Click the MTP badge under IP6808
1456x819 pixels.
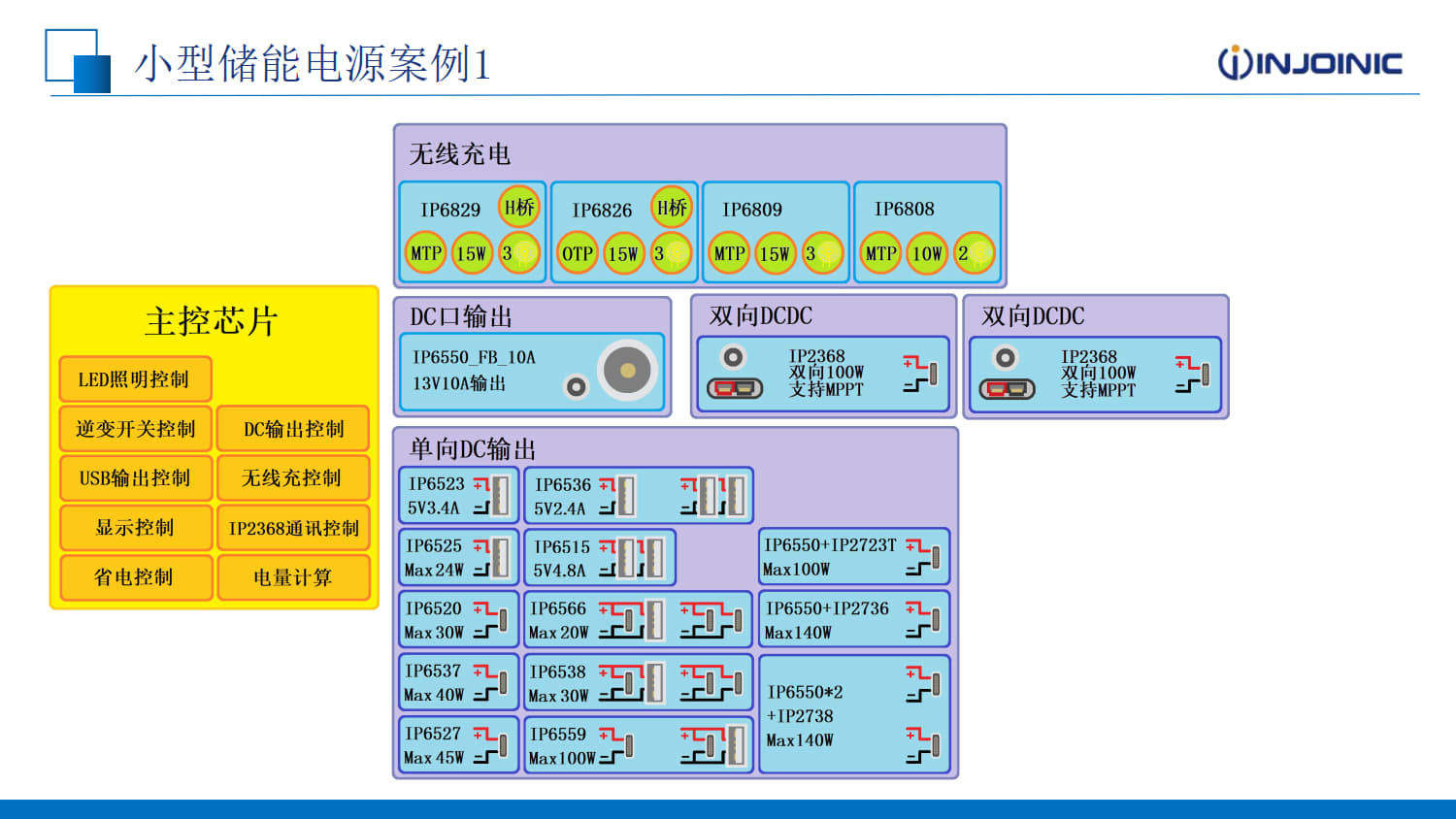[x=880, y=253]
